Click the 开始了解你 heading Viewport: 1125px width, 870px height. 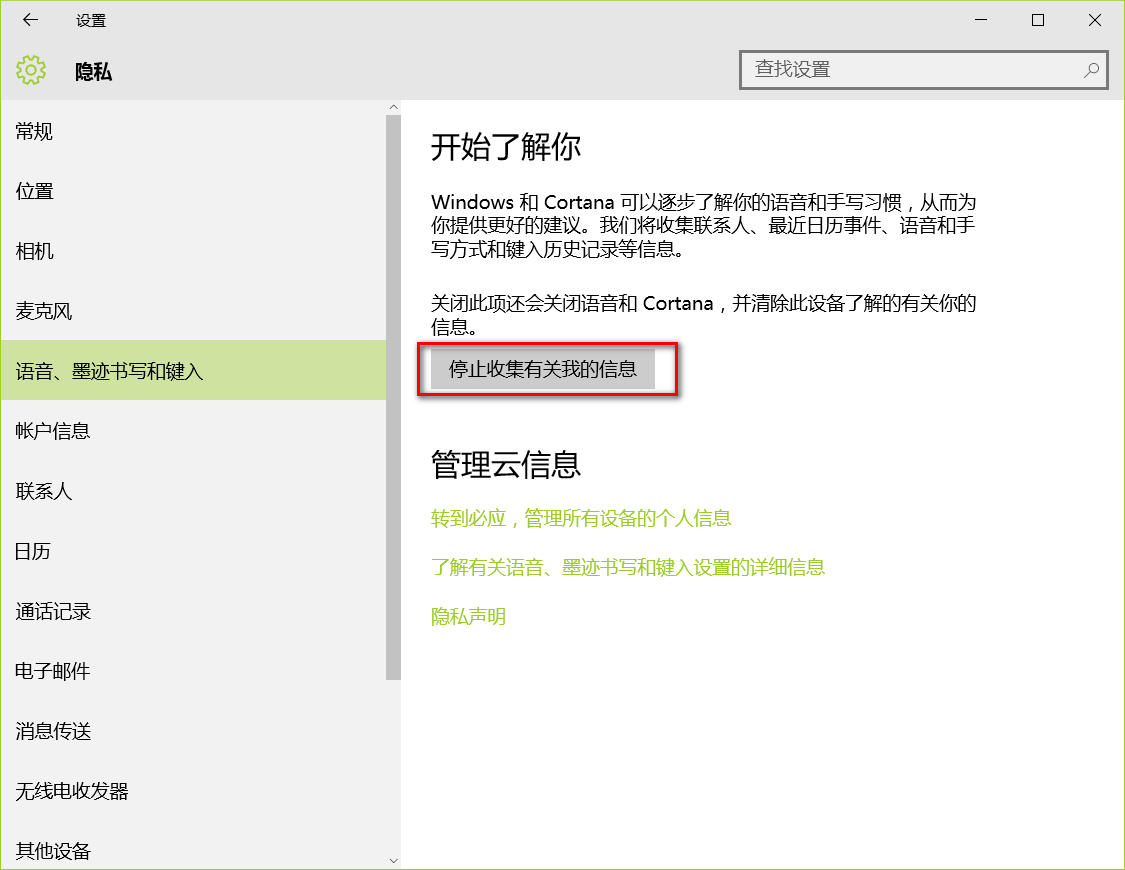(506, 147)
